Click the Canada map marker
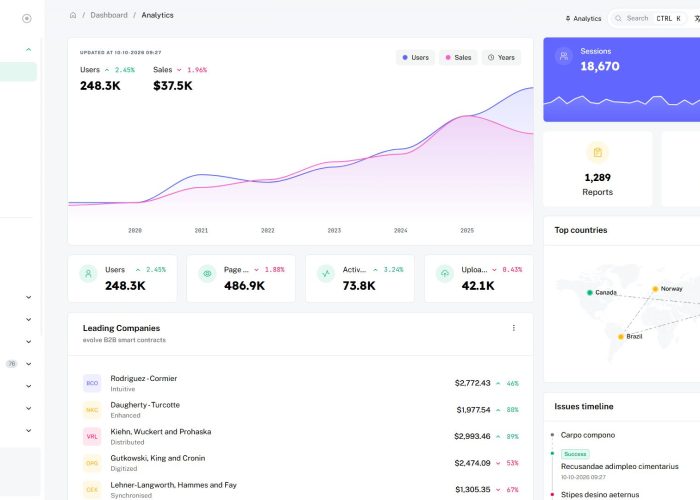Viewport: 700px width, 500px height. pos(589,292)
